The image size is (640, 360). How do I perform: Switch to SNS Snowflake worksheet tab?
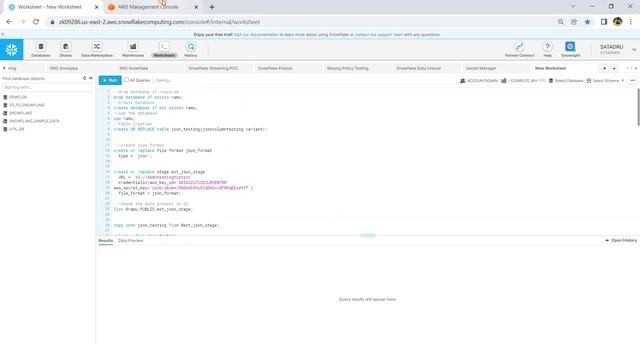134,68
